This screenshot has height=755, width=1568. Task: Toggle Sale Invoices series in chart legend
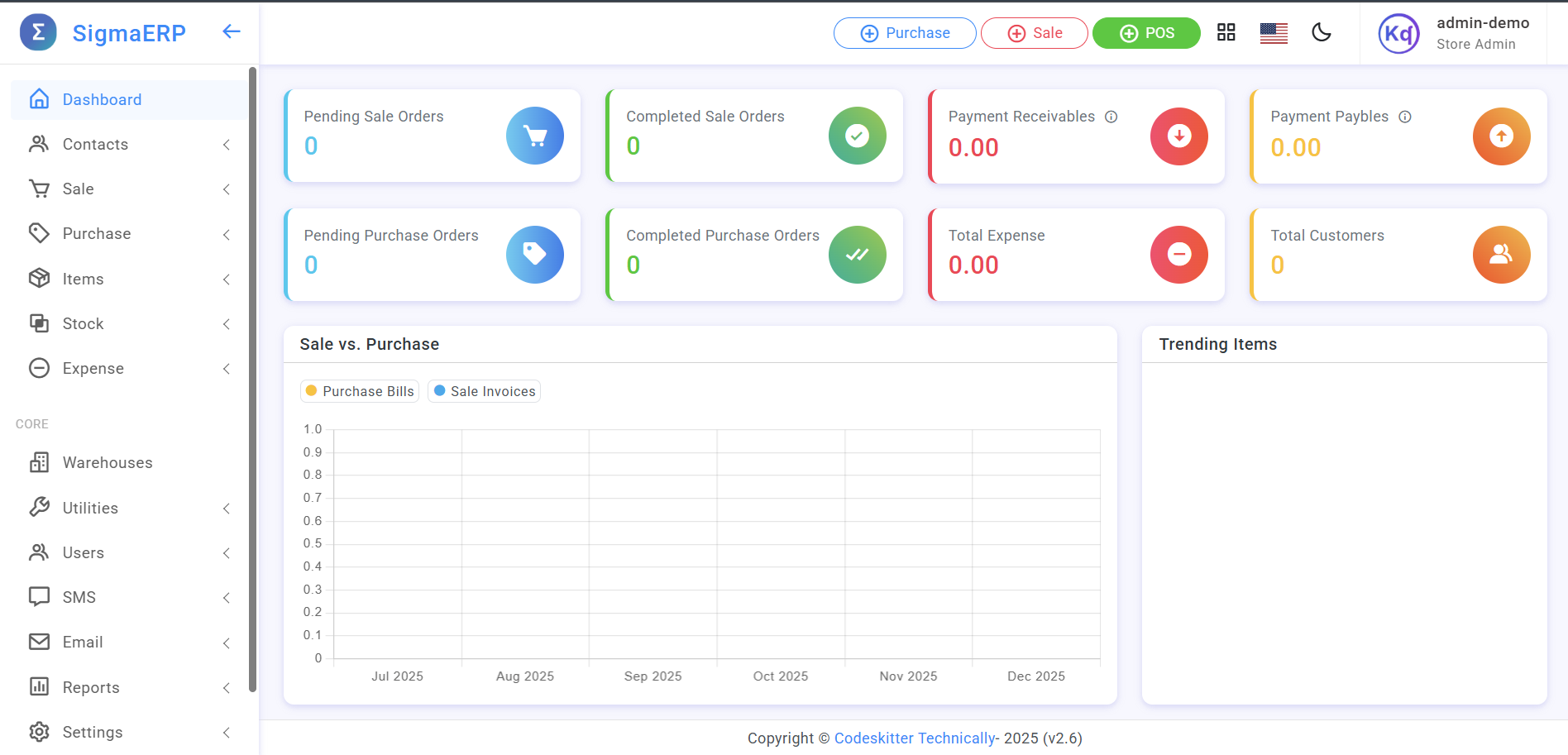pos(485,391)
